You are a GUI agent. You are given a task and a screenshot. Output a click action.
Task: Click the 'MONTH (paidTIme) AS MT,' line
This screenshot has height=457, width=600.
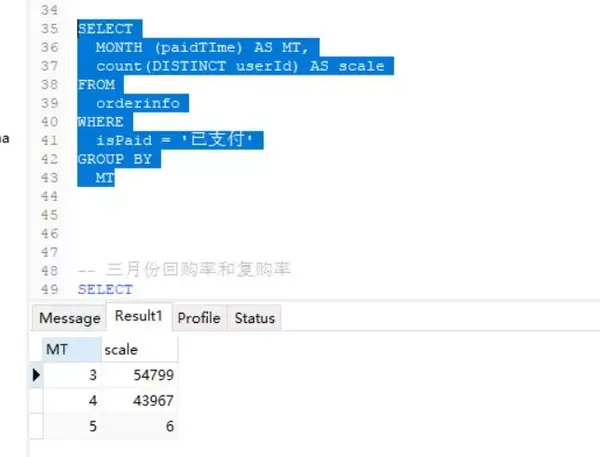click(202, 47)
